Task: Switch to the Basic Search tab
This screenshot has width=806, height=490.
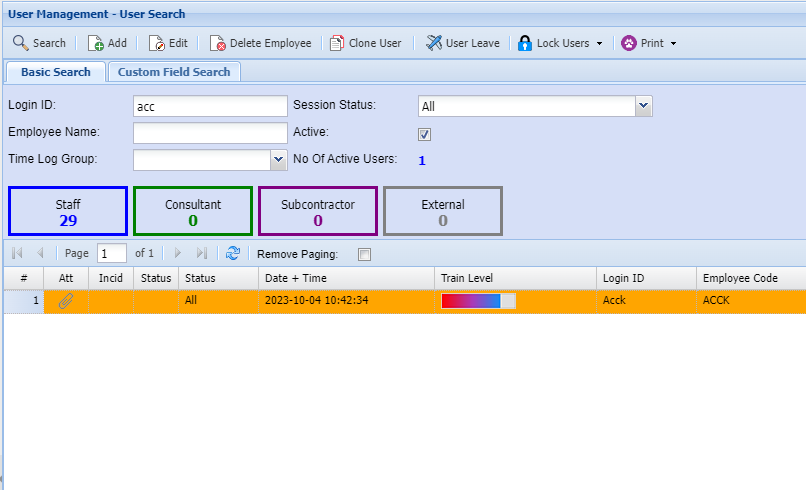Action: coord(56,72)
